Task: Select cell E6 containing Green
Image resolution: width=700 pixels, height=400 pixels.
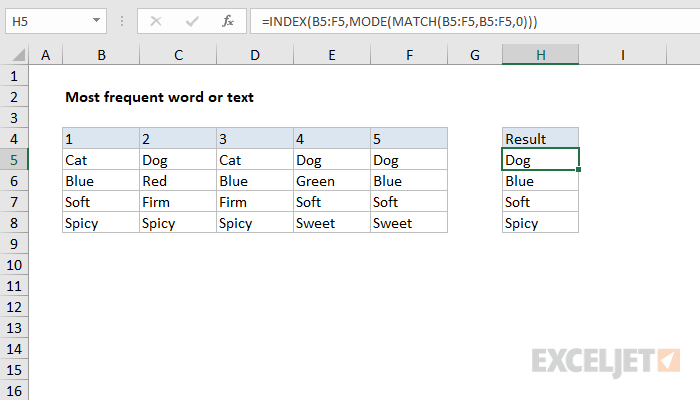Action: click(x=332, y=181)
